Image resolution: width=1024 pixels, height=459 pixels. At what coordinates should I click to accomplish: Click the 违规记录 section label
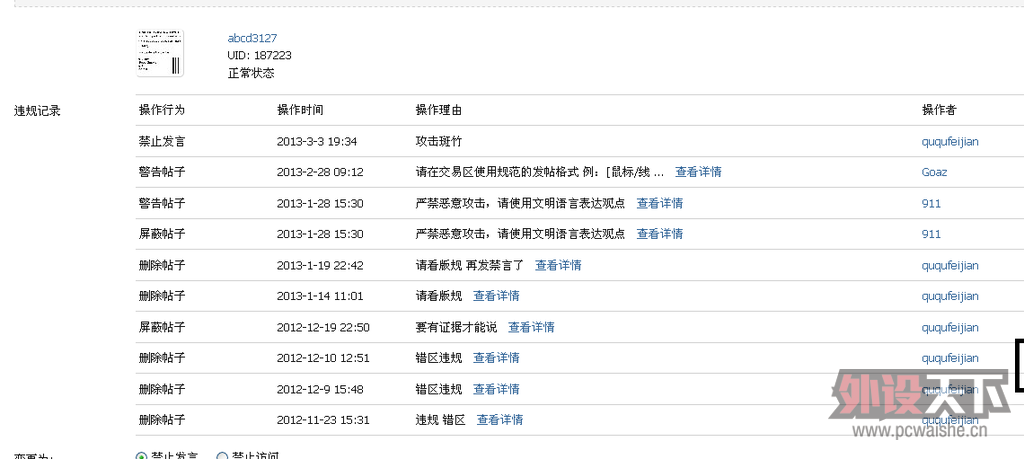click(x=37, y=111)
